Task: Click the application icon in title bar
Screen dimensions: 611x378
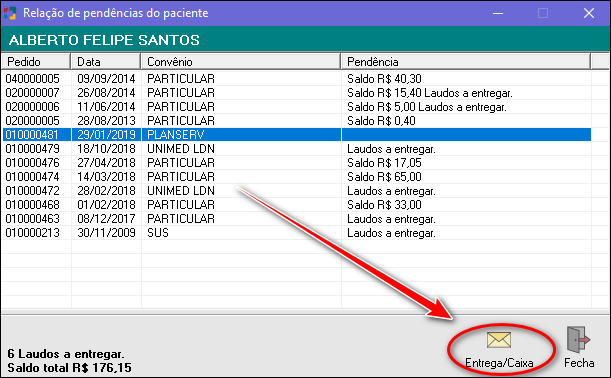Action: pyautogui.click(x=10, y=13)
